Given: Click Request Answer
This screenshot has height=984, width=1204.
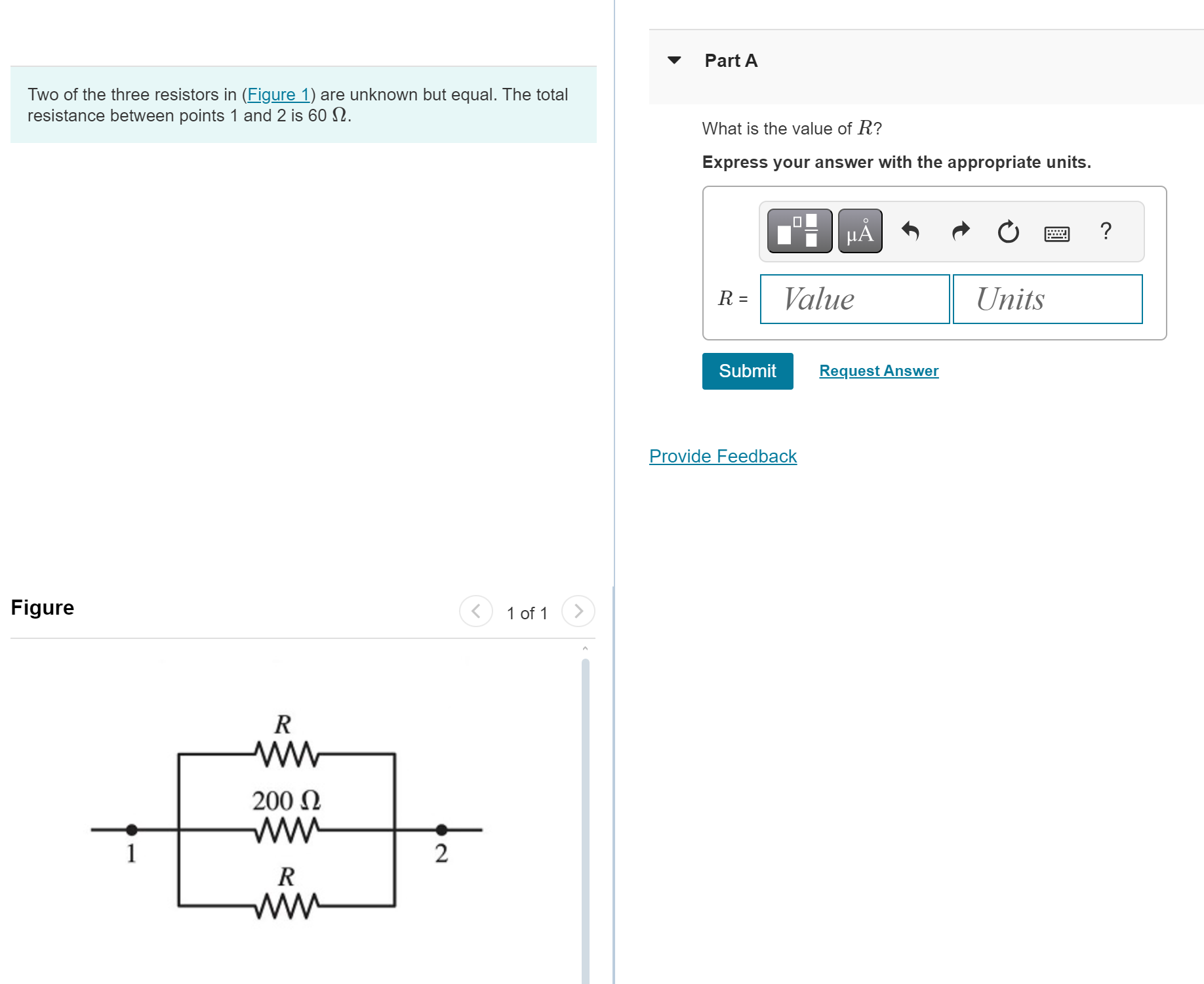Looking at the screenshot, I should tap(878, 371).
